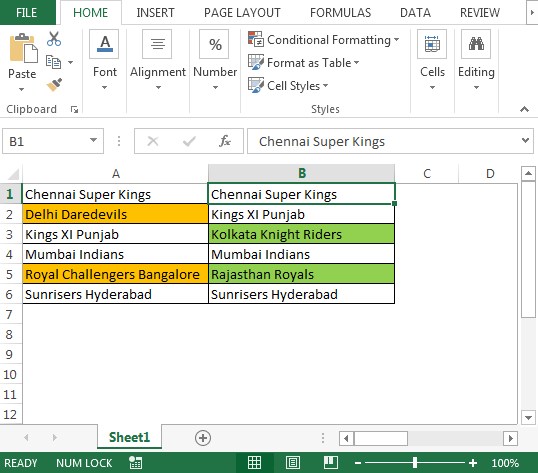Open the Cells group icon
Image resolution: width=538 pixels, height=473 pixels.
tap(432, 44)
